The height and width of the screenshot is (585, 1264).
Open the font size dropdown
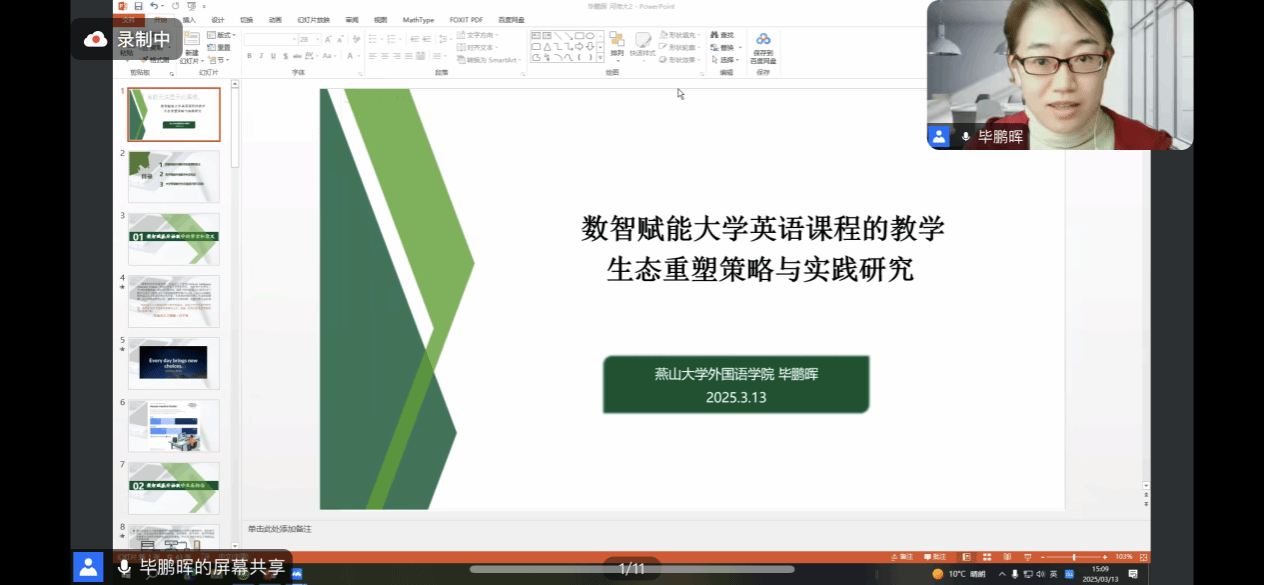pyautogui.click(x=318, y=39)
